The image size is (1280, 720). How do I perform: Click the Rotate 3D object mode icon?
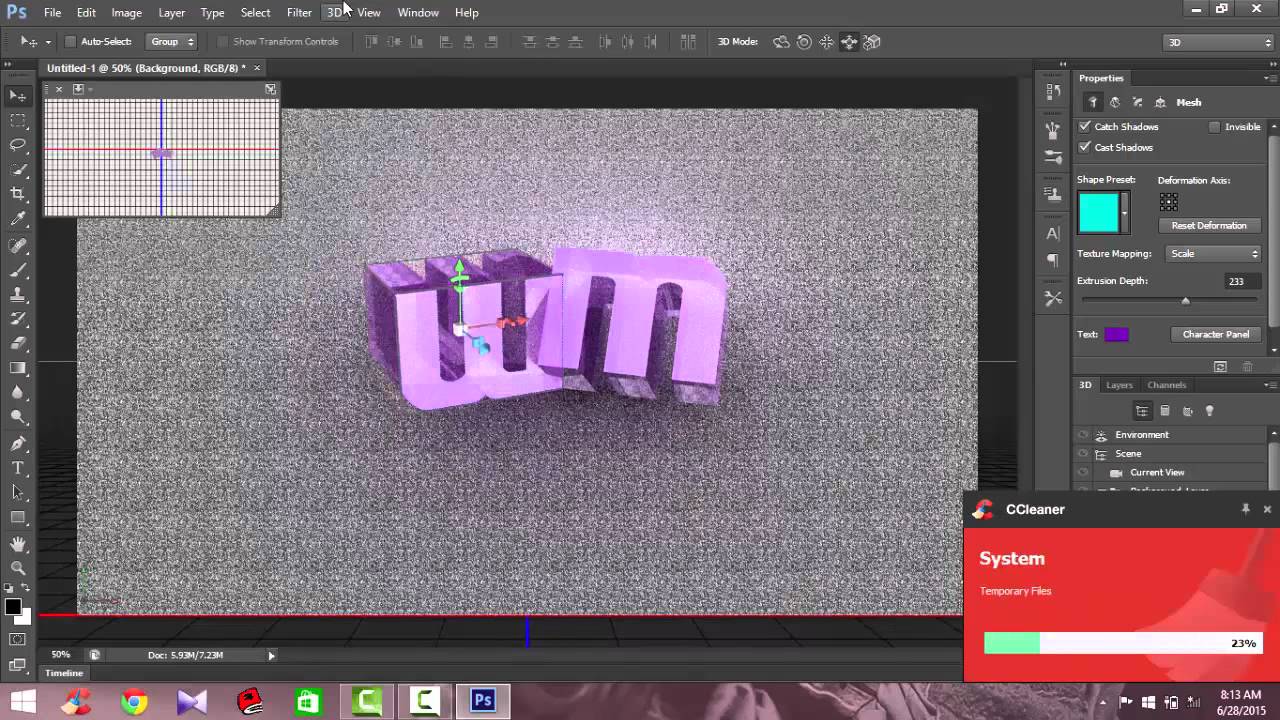click(x=781, y=42)
